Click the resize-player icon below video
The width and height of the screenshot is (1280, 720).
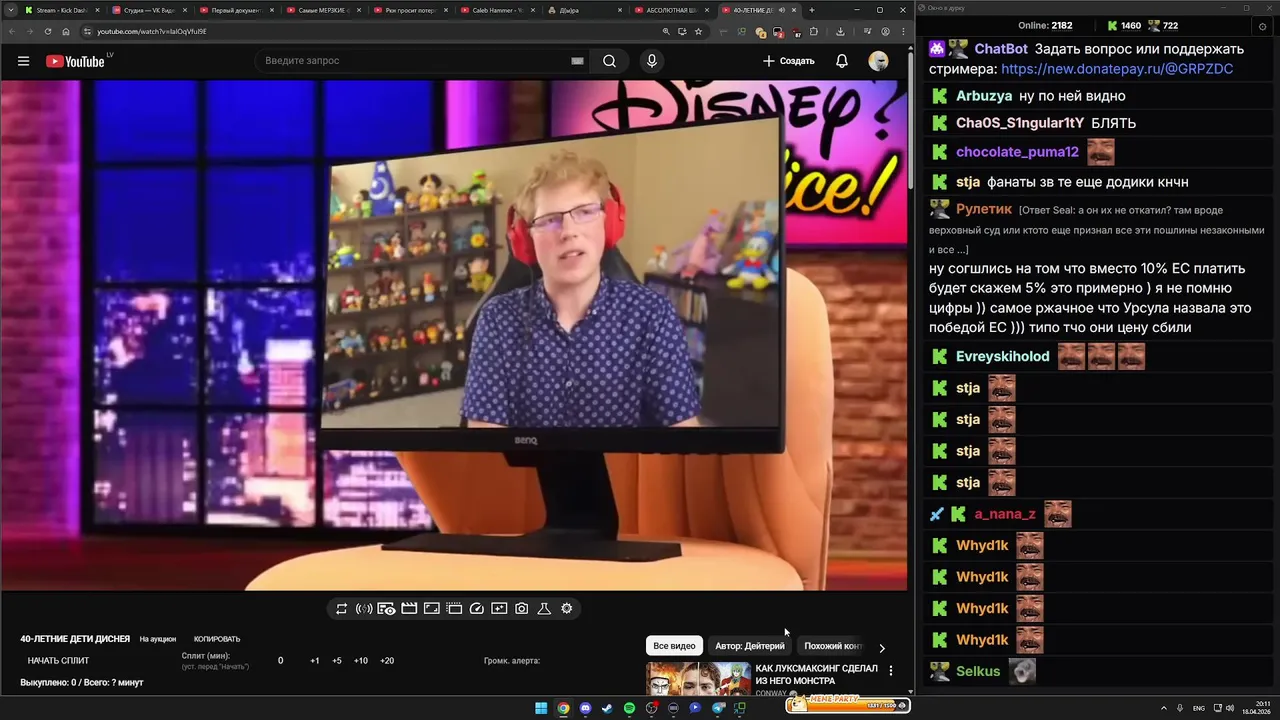point(432,608)
